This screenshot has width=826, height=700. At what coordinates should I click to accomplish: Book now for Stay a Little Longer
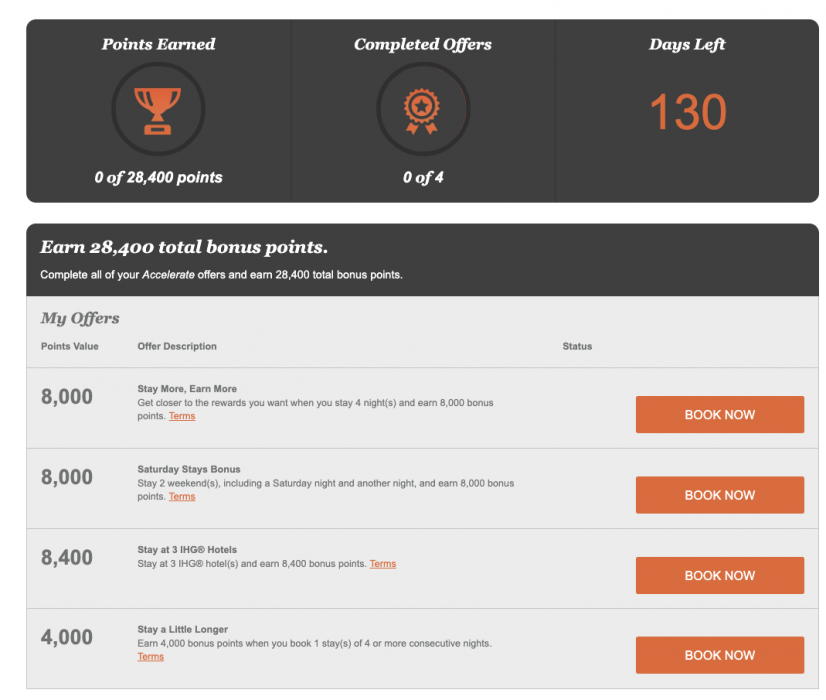coord(719,655)
